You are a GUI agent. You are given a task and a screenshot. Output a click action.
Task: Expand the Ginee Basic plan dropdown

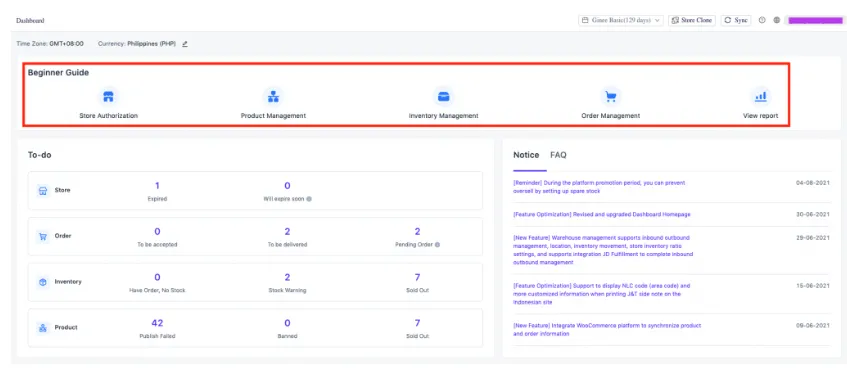621,20
